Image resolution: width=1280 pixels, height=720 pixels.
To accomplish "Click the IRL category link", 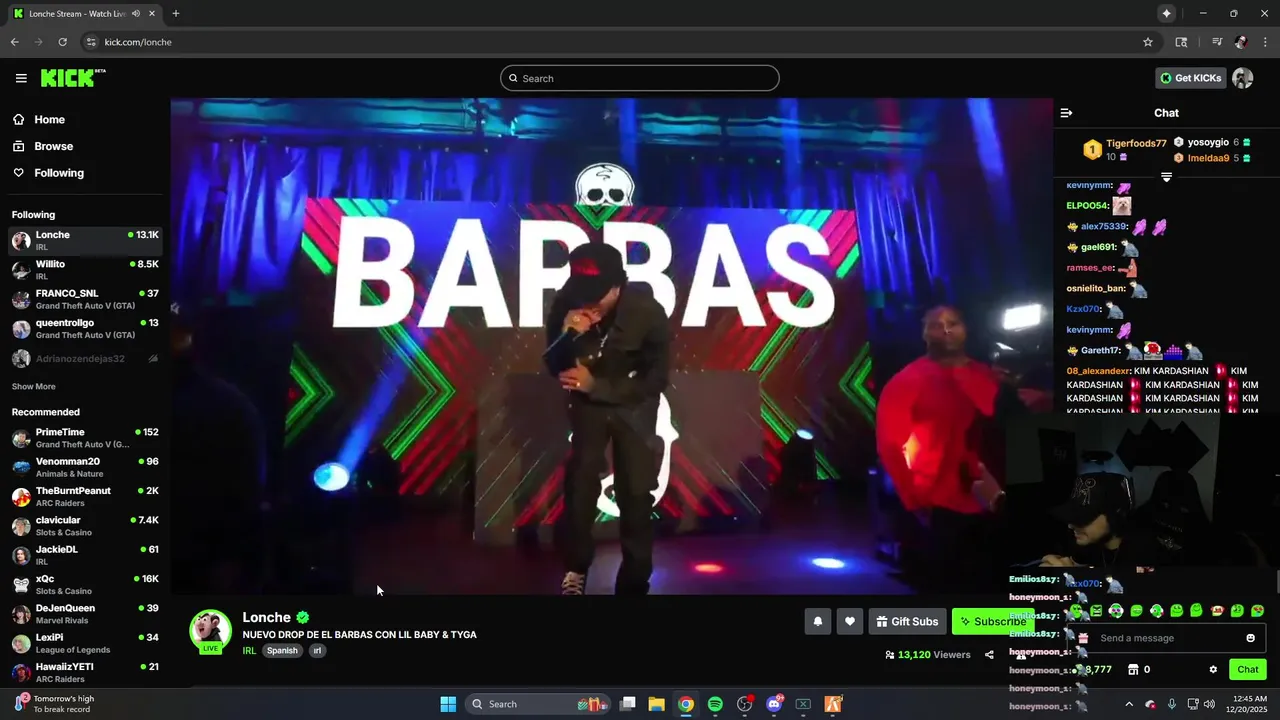I will (x=249, y=650).
